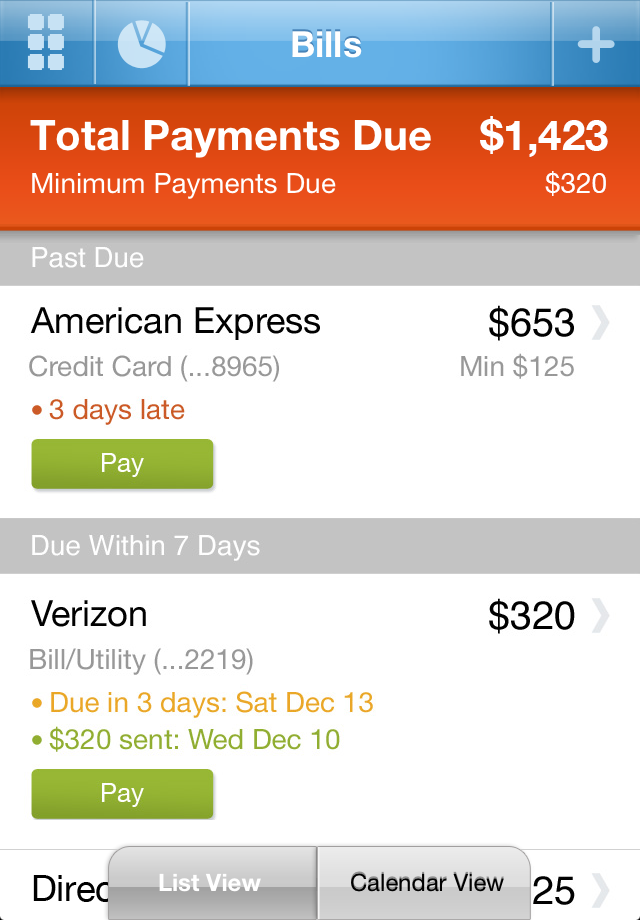Tap 'Due in 3 days: Sat Dec 13'
Screen dimensions: 640x920
tap(210, 702)
